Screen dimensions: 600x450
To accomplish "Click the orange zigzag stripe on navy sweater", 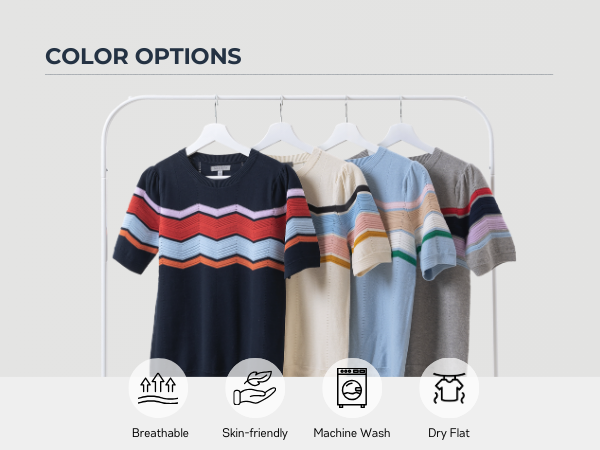I will [222, 262].
